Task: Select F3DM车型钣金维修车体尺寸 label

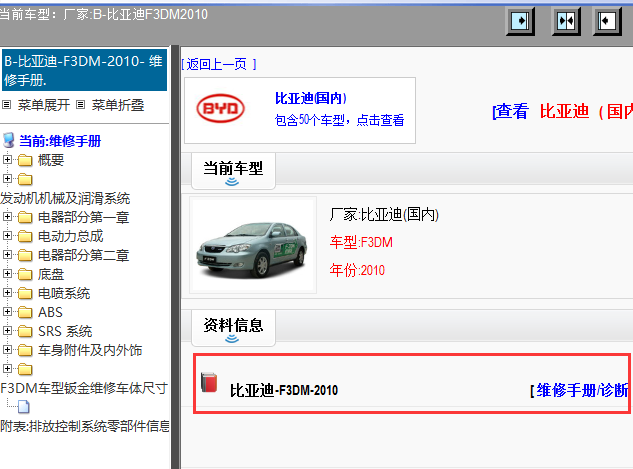Action: (84, 388)
